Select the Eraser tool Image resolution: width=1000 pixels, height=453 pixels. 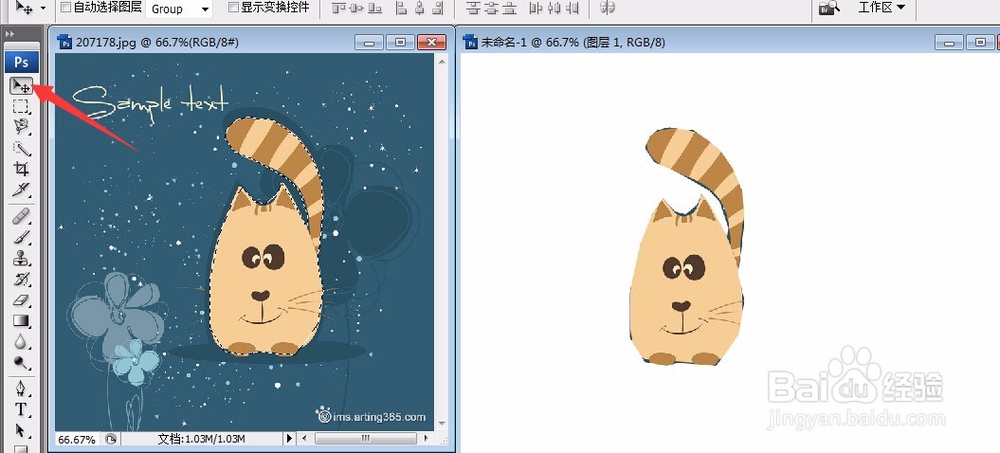[x=21, y=299]
